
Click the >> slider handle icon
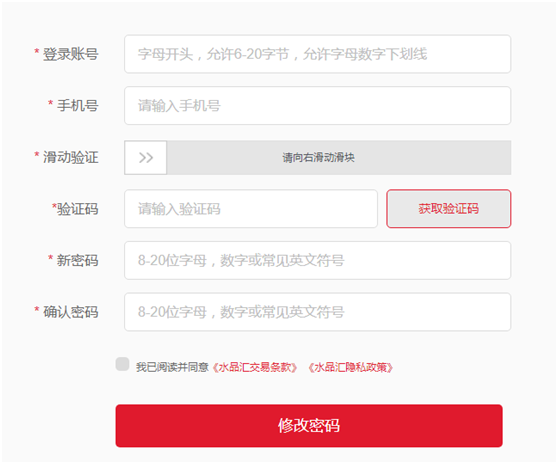[146, 158]
